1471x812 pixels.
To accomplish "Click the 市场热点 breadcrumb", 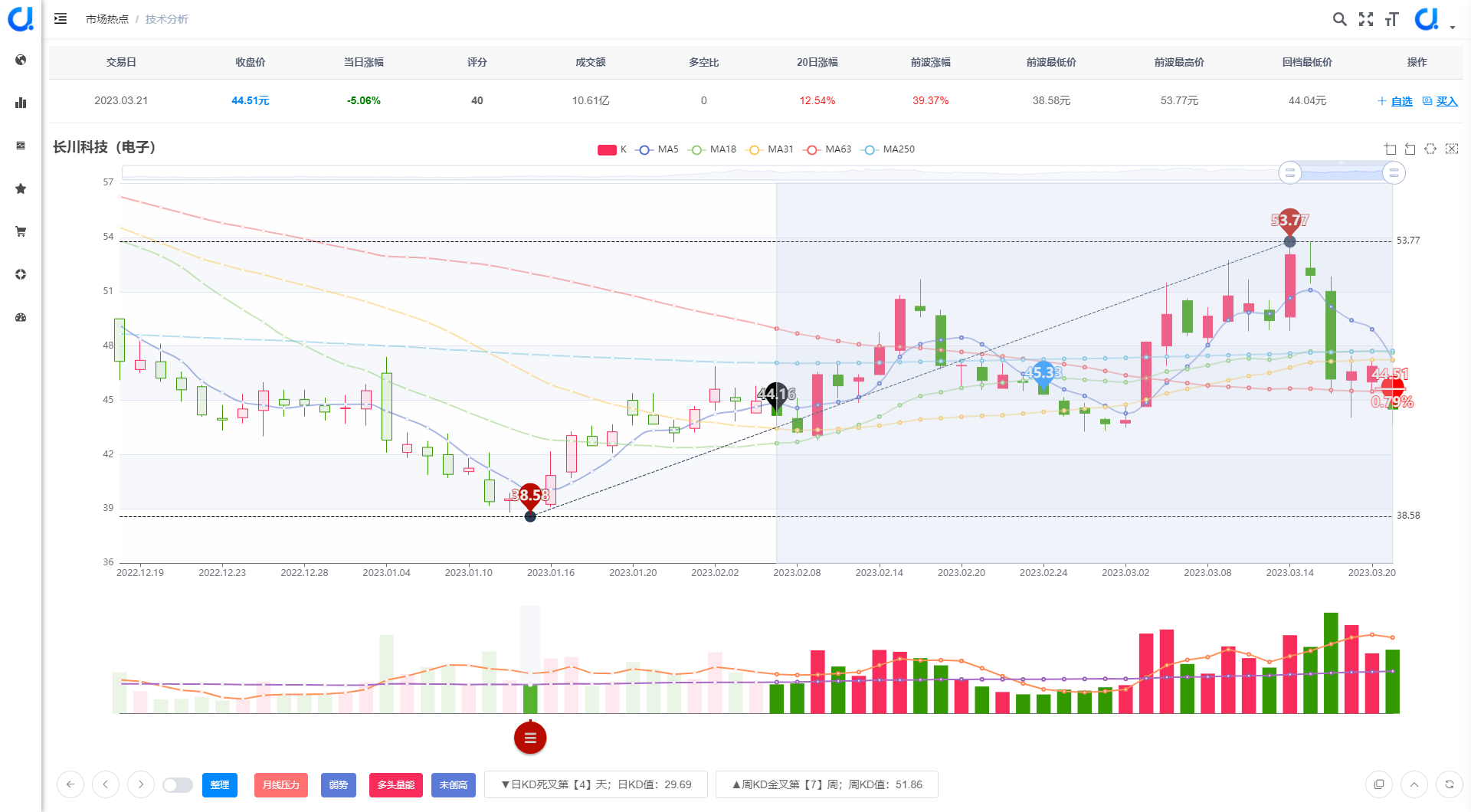I will click(x=107, y=19).
